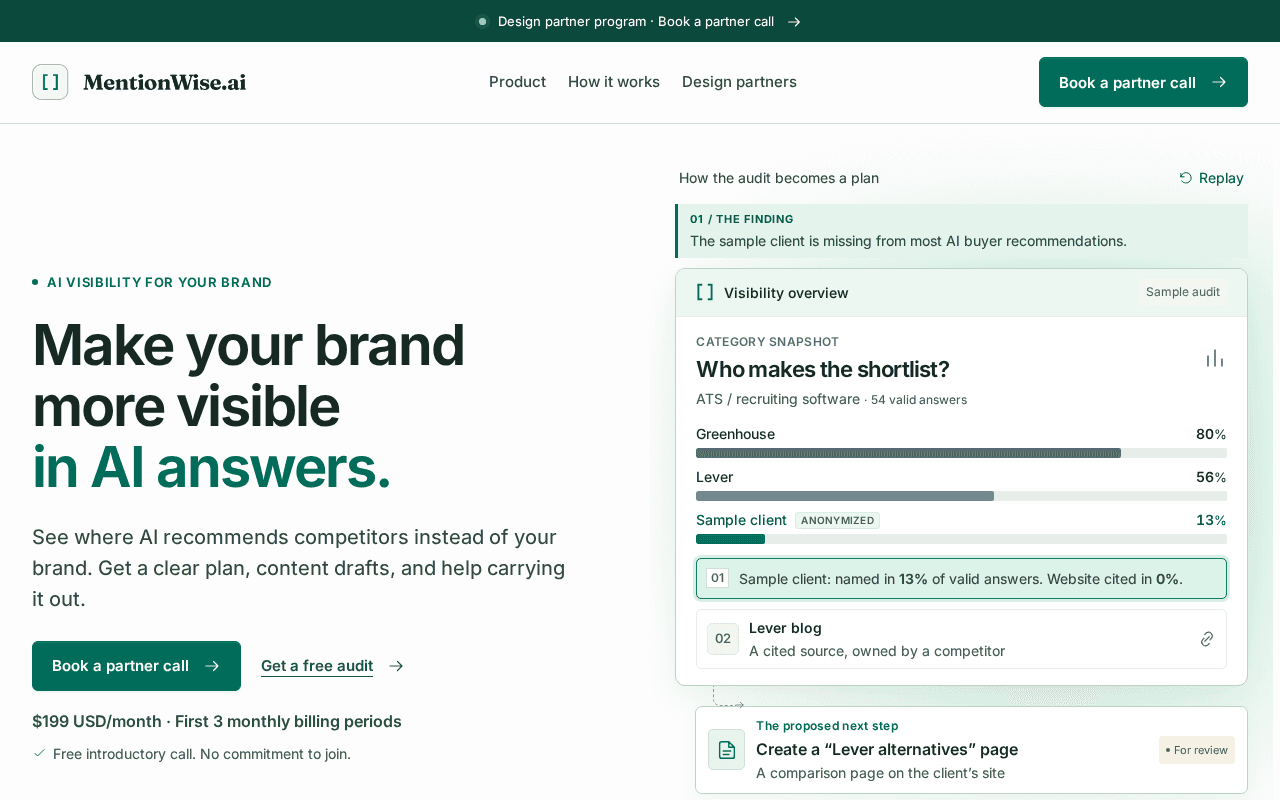Click the bar chart icon in category snapshot
The width and height of the screenshot is (1280, 800).
(1215, 358)
